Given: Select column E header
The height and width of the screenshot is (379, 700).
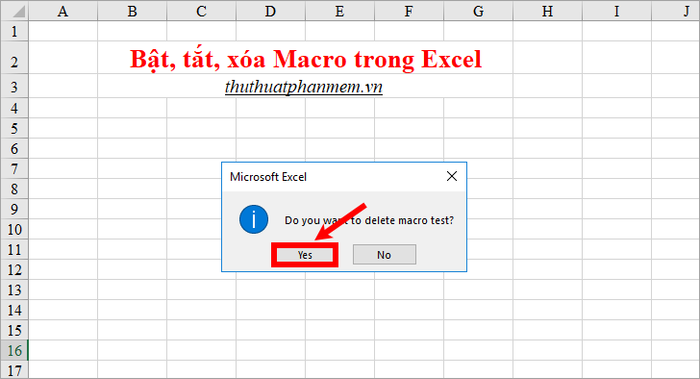Looking at the screenshot, I should (340, 11).
